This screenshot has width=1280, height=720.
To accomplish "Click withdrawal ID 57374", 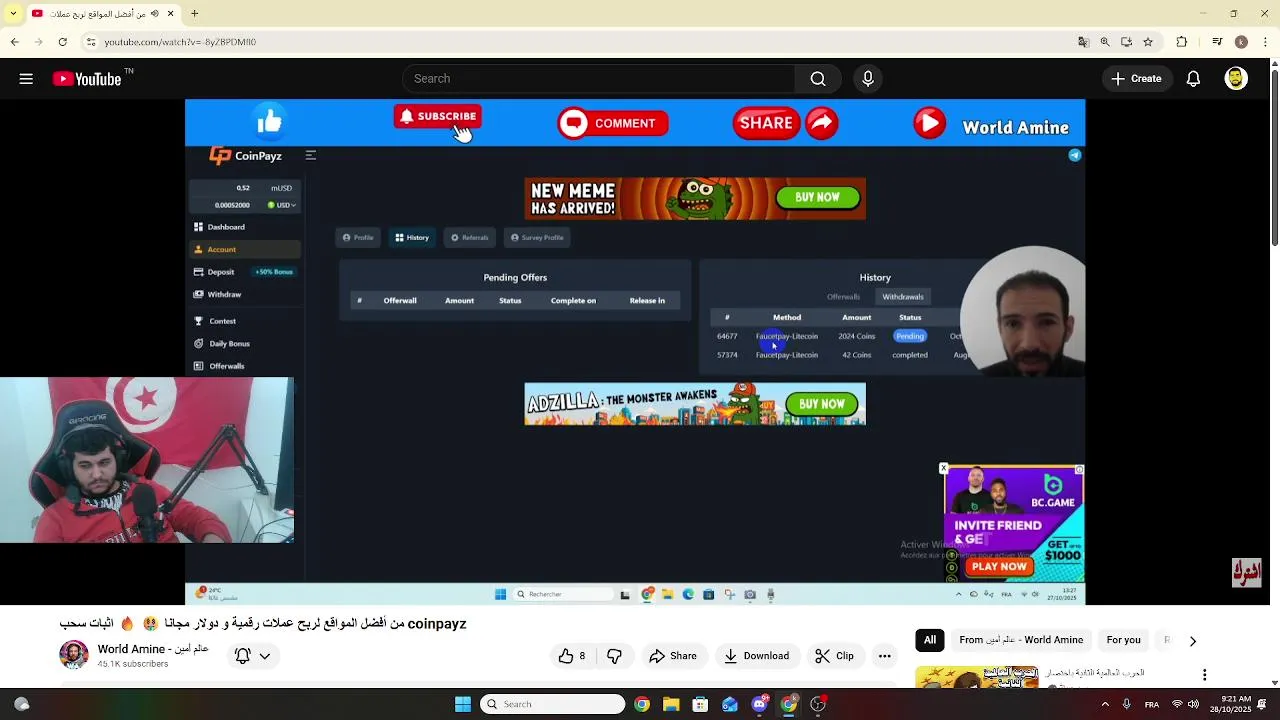I will [727, 355].
